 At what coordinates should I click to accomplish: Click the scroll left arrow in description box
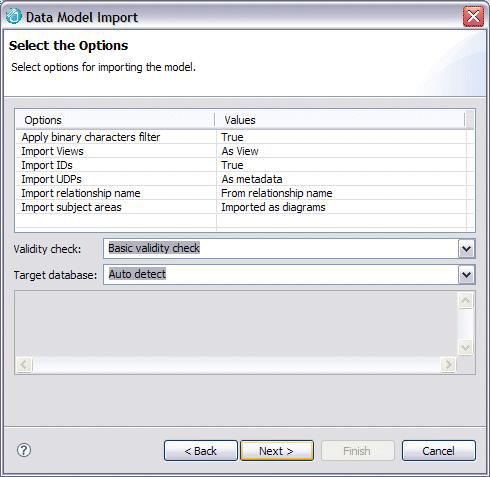tap(24, 364)
